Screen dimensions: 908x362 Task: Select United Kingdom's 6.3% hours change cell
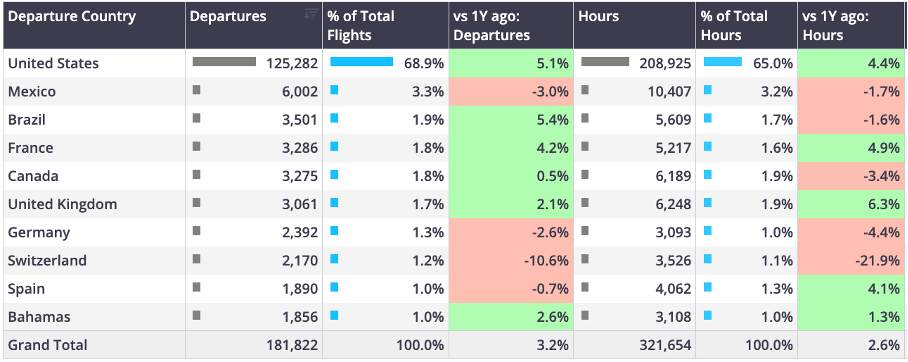tap(850, 204)
